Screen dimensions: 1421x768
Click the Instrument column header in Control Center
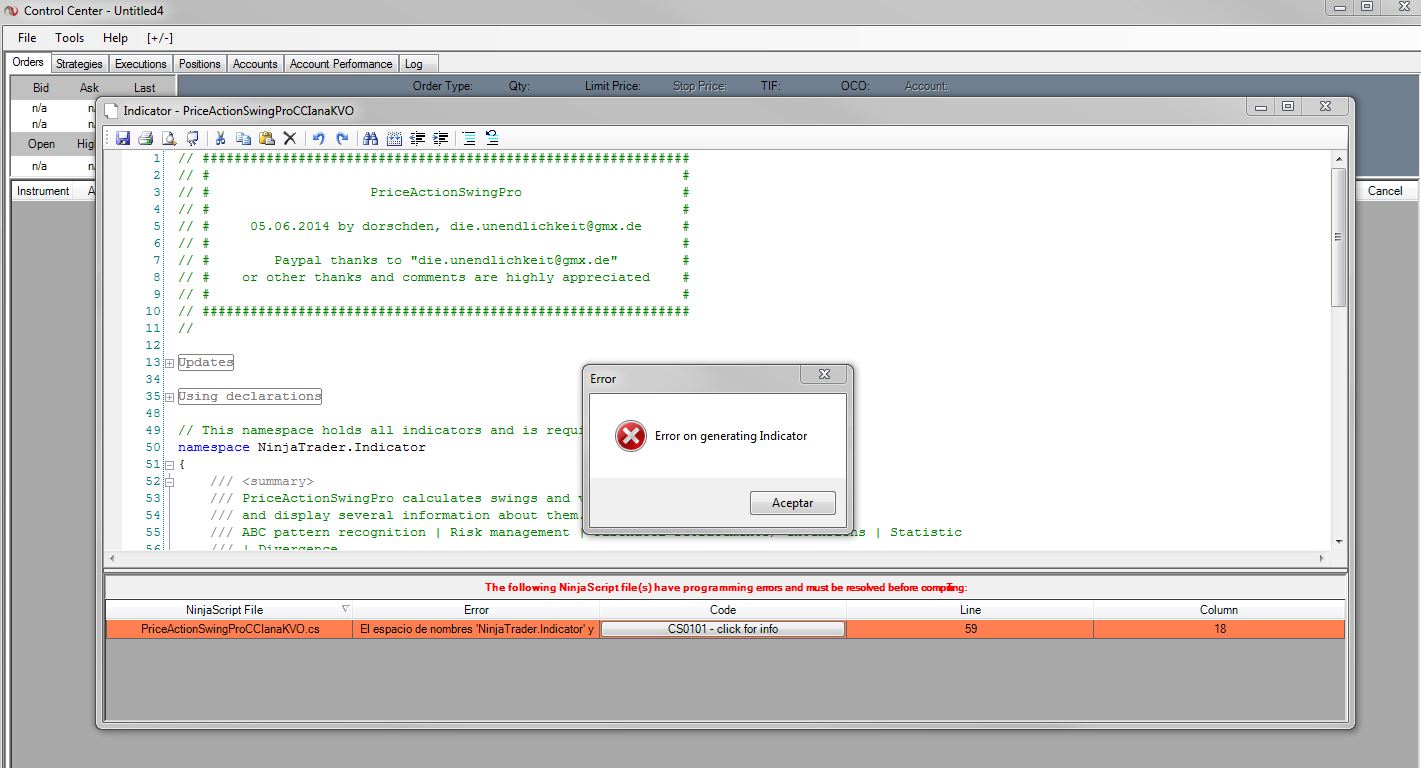(43, 191)
